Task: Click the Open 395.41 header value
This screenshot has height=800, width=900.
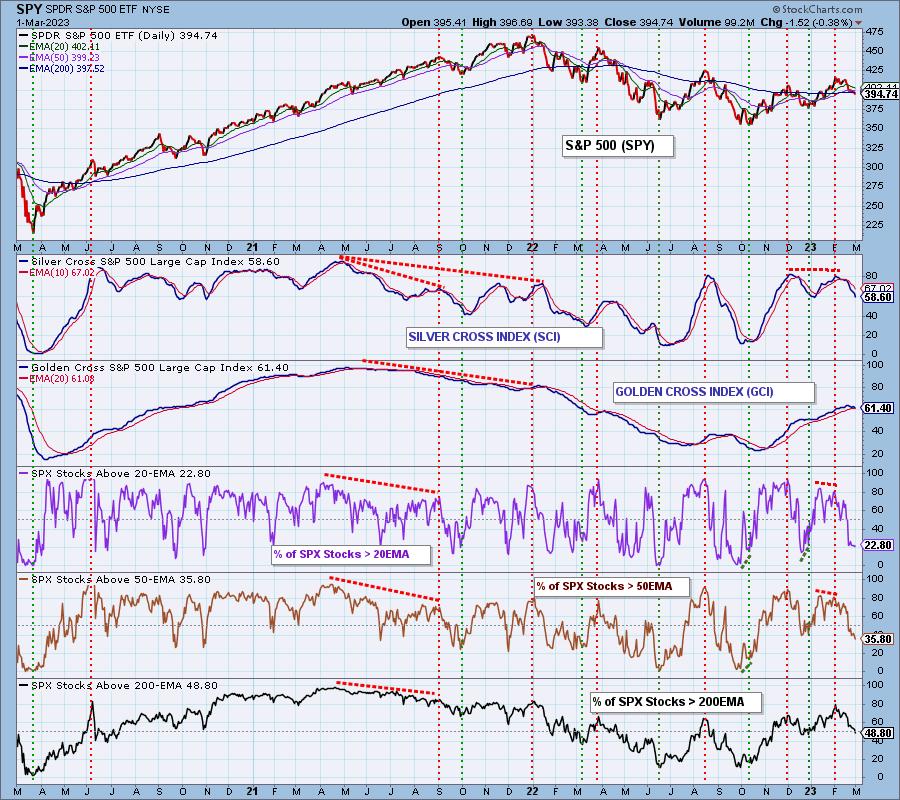Action: tap(434, 22)
